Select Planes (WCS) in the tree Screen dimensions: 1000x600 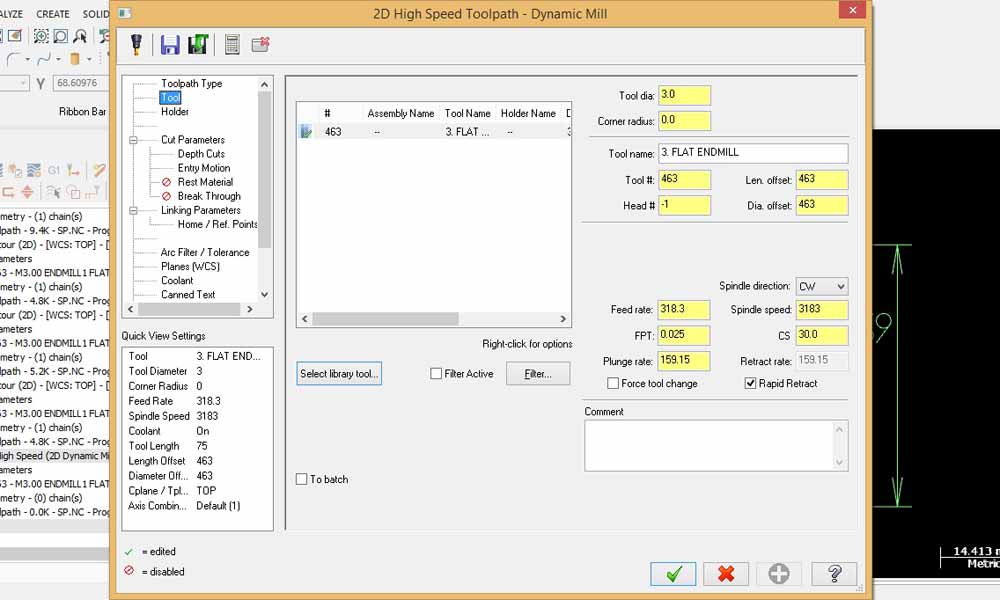pos(190,267)
